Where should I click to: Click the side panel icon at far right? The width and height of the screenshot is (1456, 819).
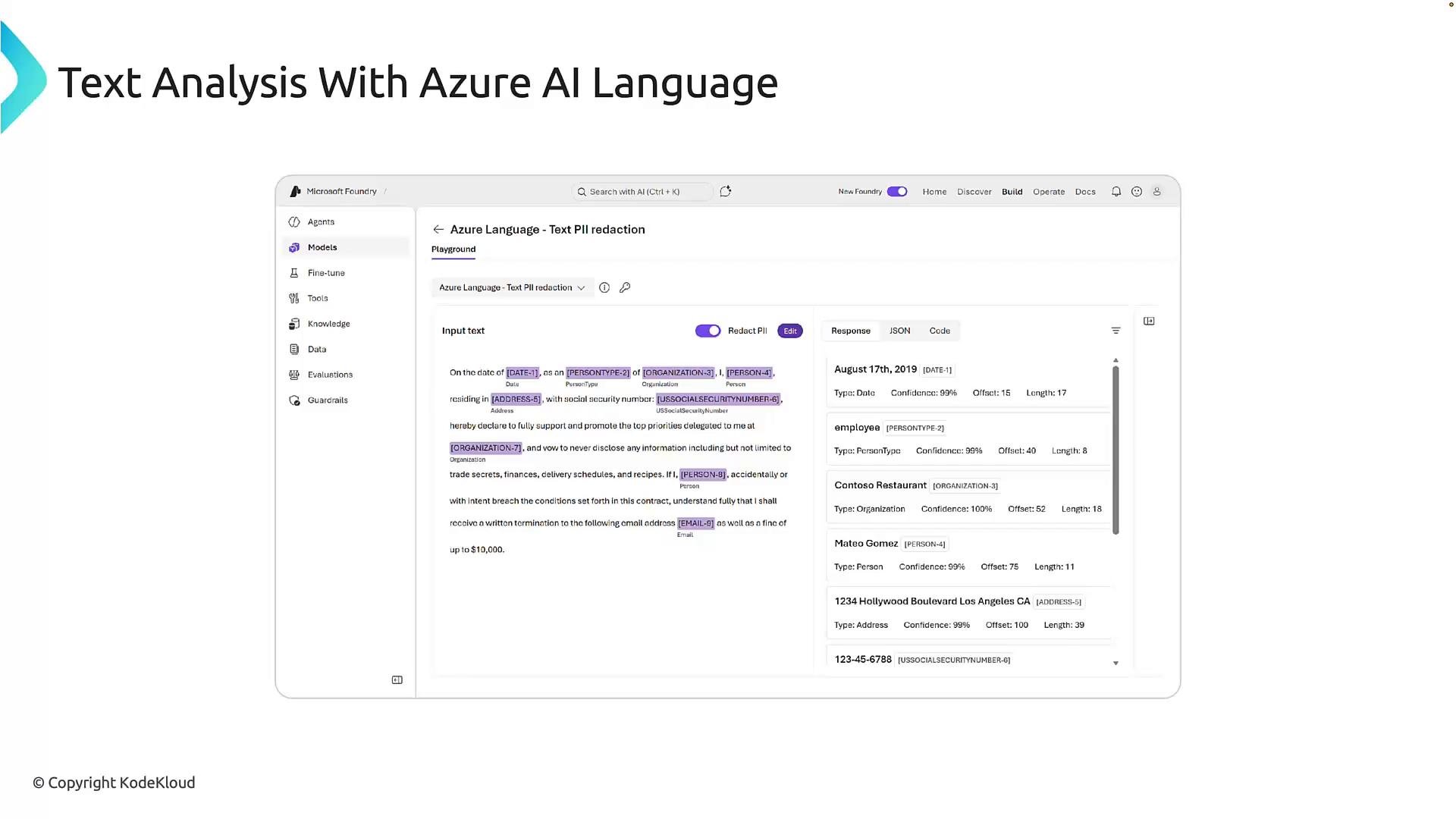coord(1149,322)
